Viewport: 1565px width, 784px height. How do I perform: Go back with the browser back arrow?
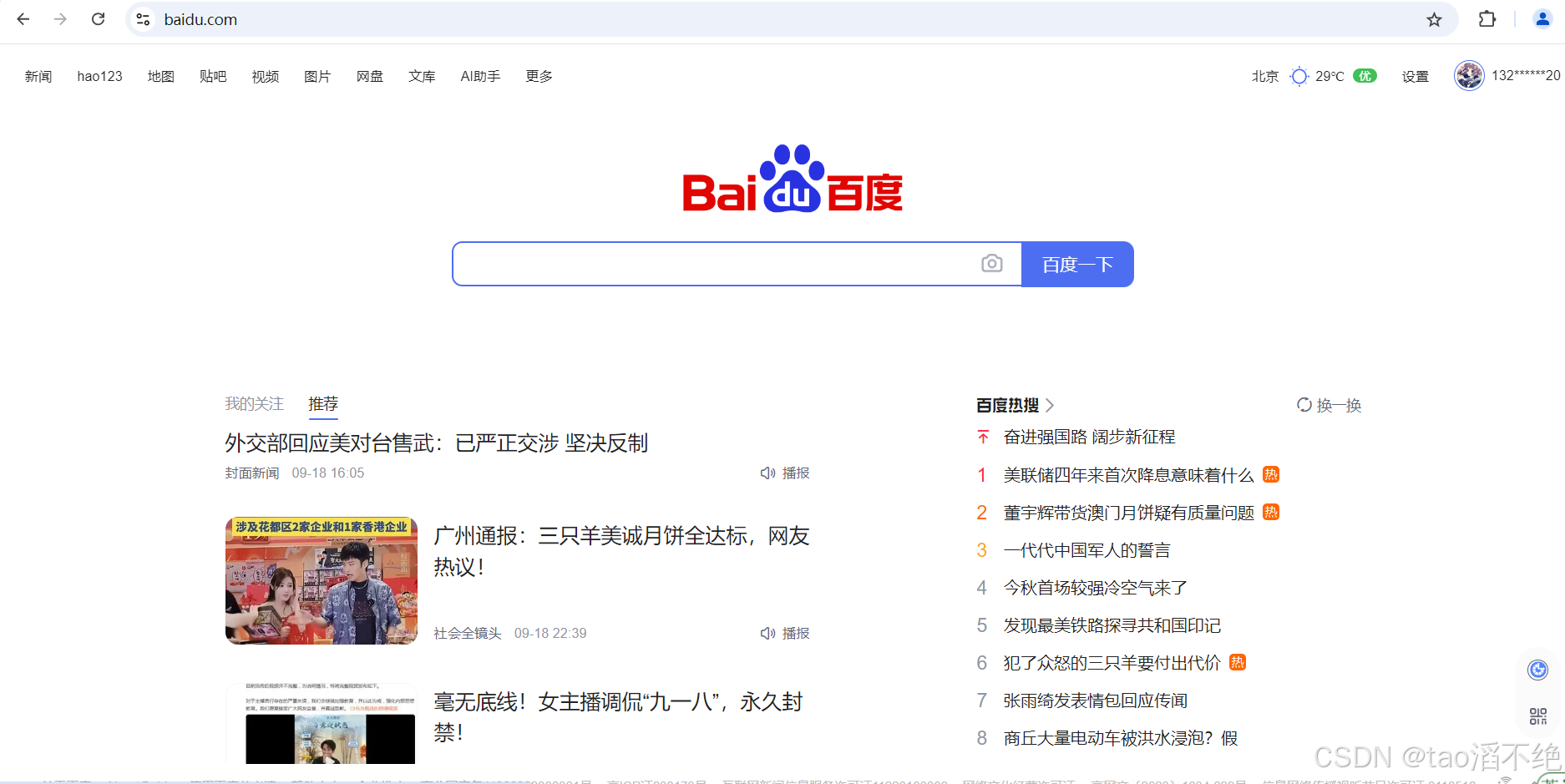click(23, 19)
